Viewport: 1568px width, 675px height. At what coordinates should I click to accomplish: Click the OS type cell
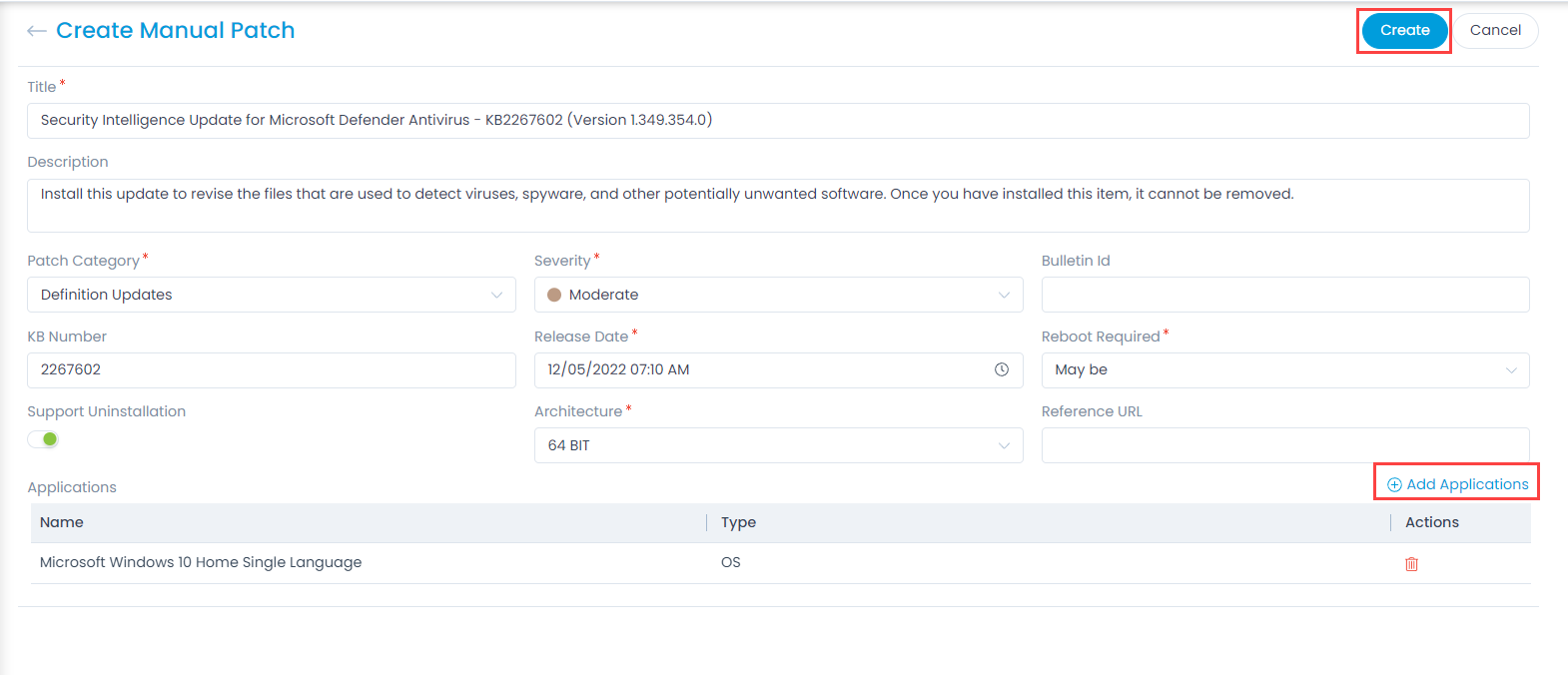(x=731, y=562)
